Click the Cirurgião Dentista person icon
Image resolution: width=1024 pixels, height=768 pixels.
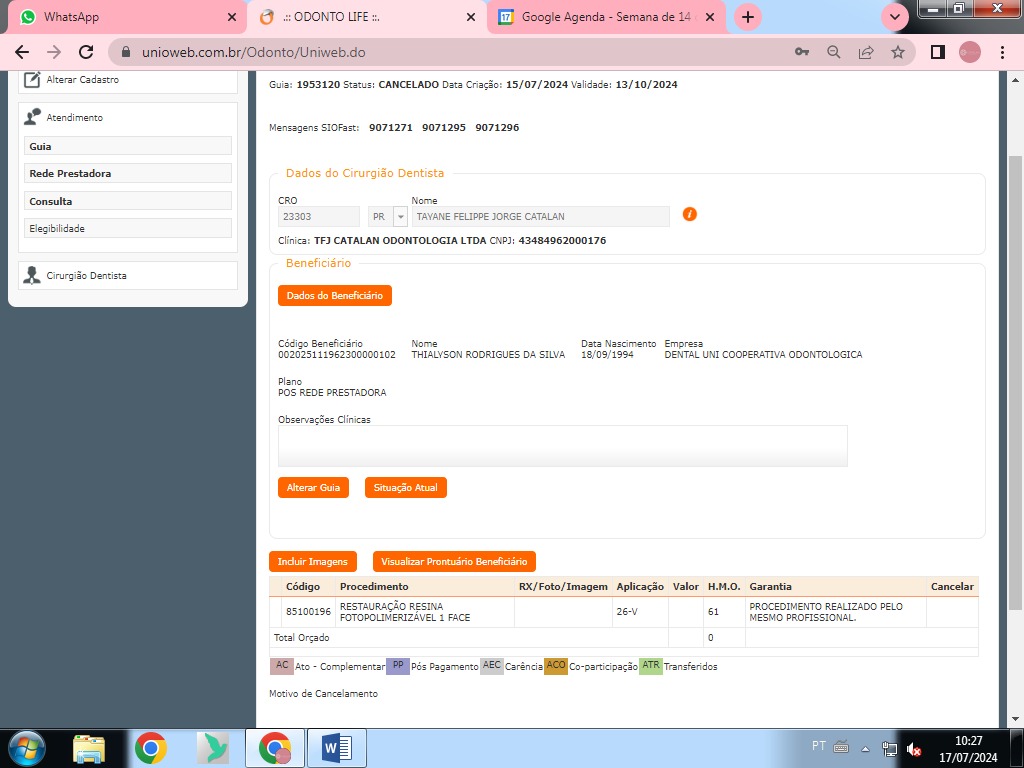point(33,276)
